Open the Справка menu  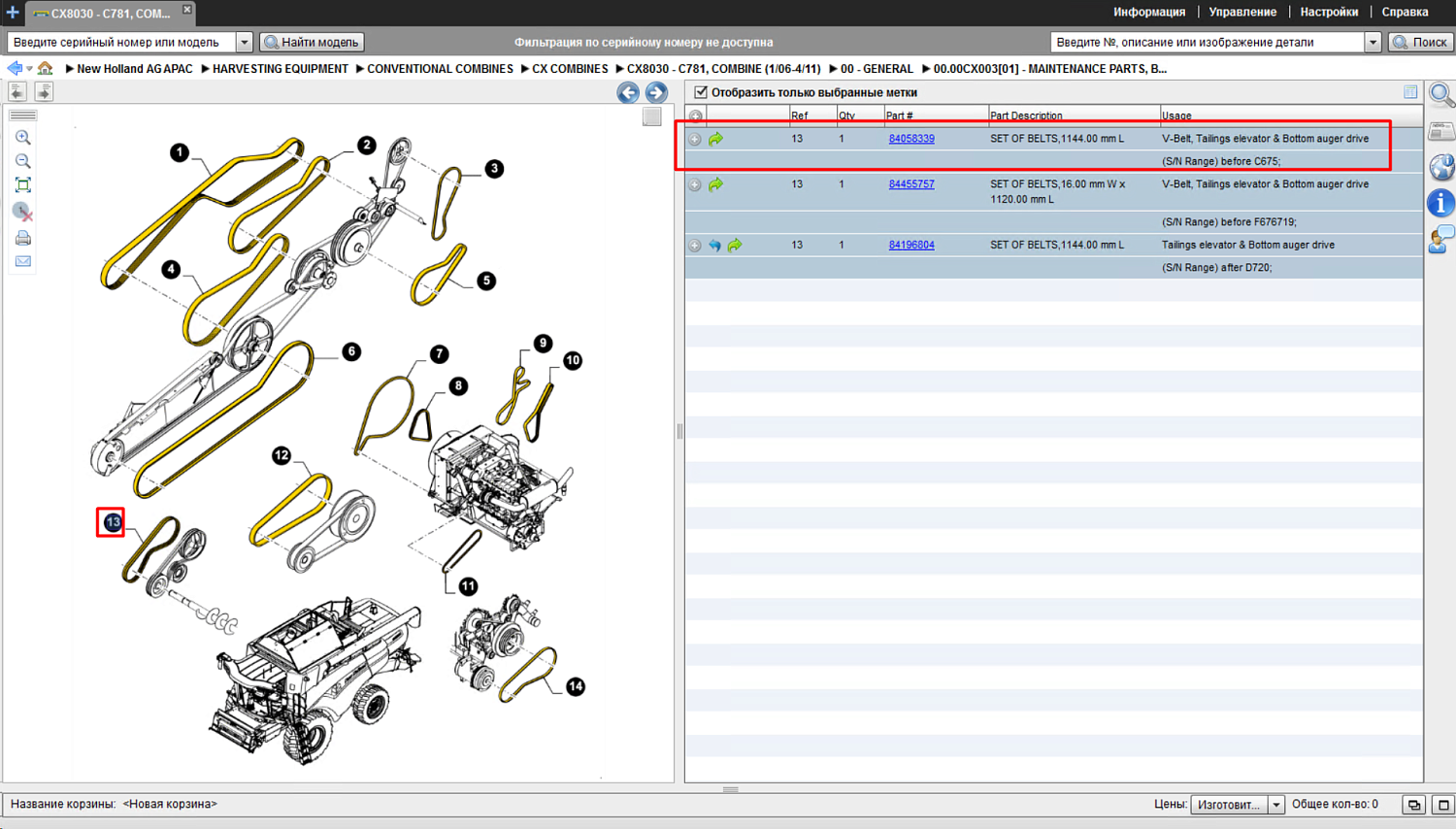point(1405,13)
